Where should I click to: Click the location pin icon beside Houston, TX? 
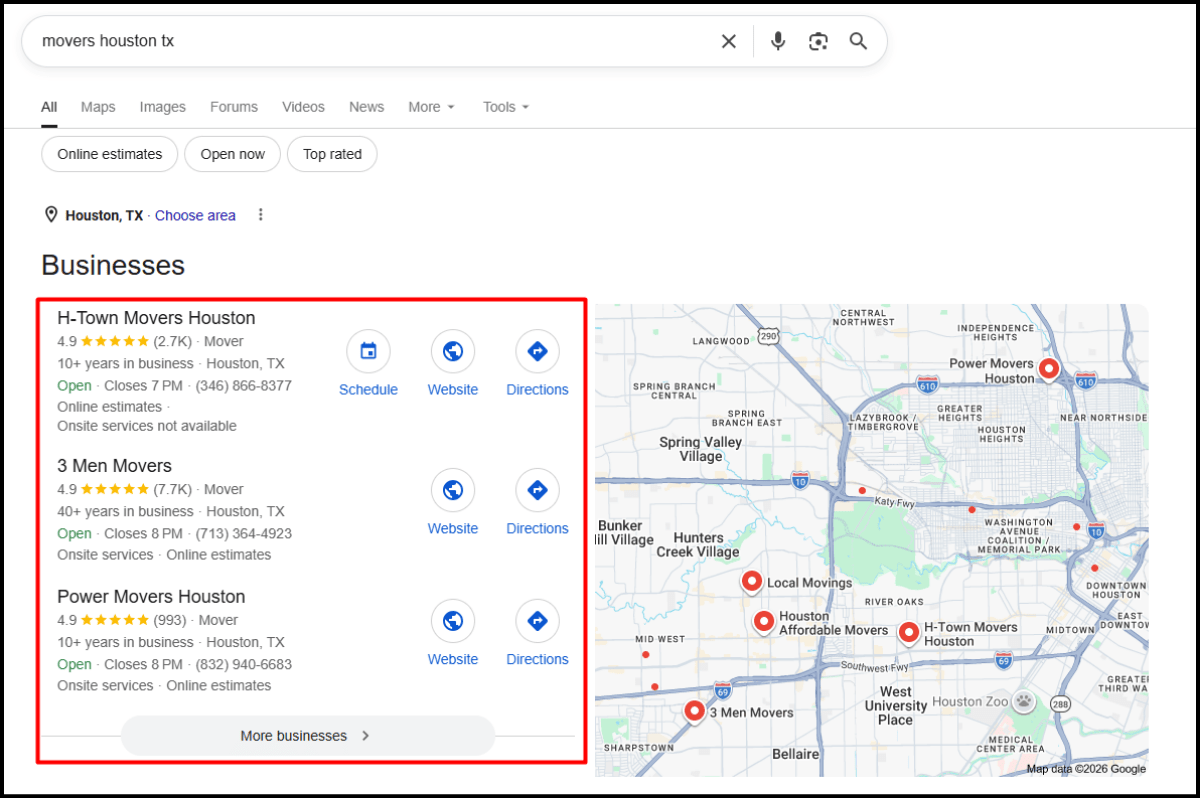click(51, 215)
